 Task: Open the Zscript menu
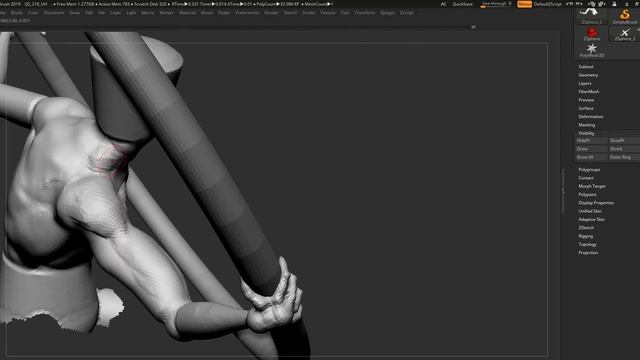coord(407,13)
